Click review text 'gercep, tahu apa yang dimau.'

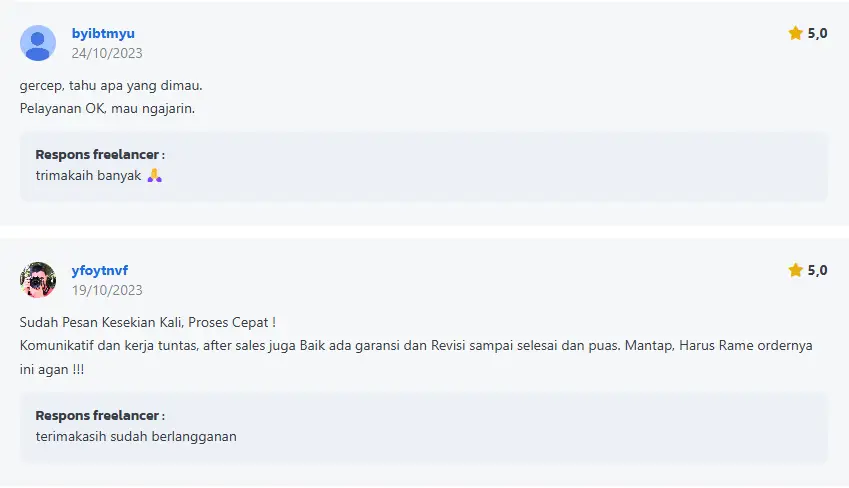click(x=111, y=86)
